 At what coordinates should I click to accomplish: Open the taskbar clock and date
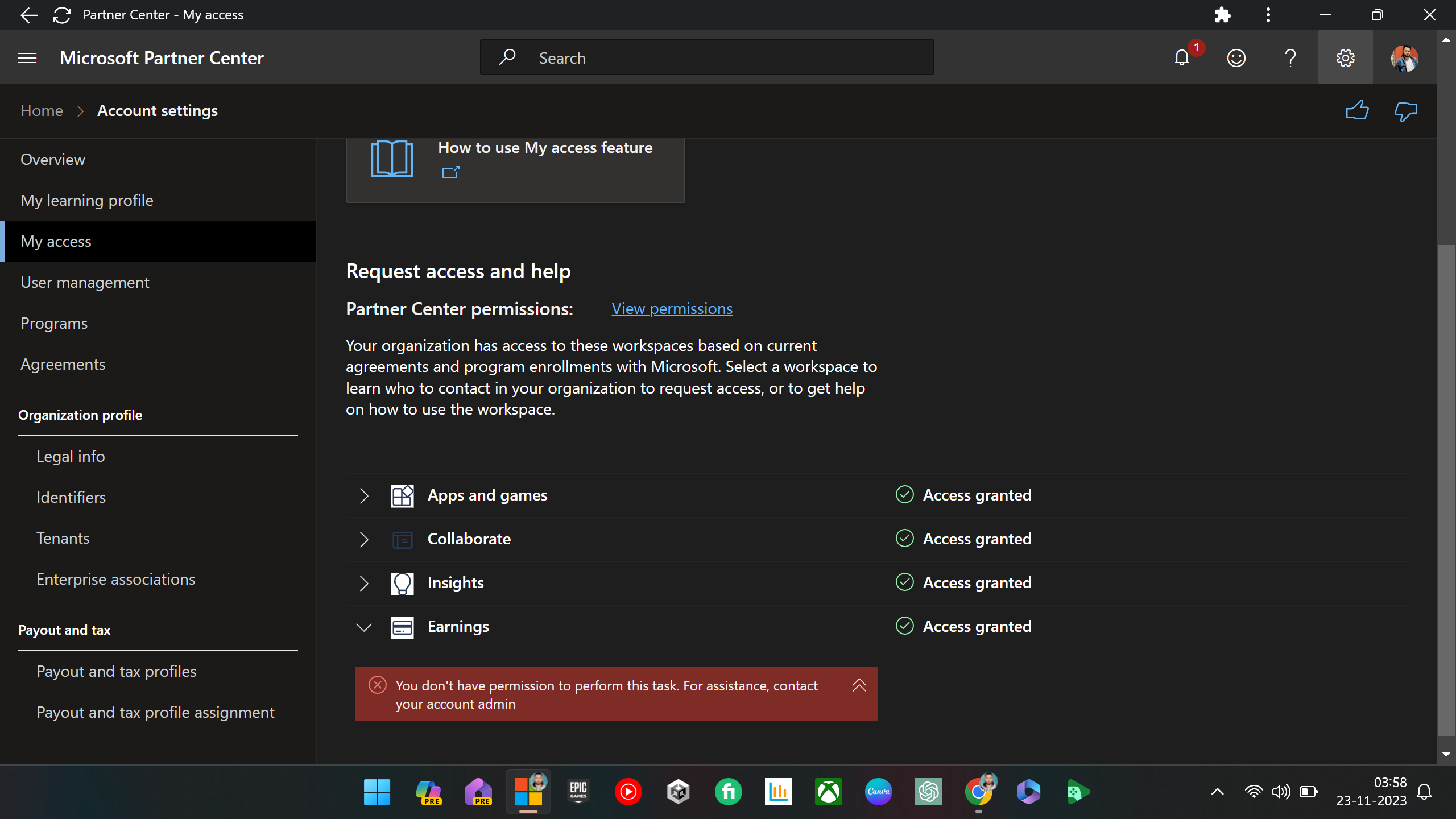(1371, 792)
